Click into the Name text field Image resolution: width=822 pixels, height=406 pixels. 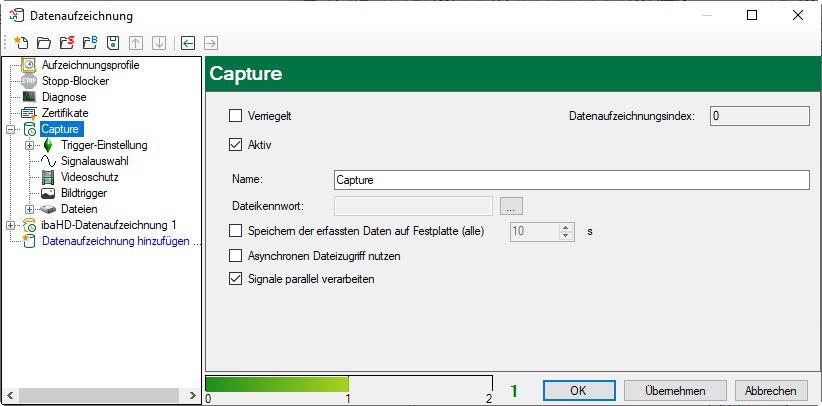(x=570, y=180)
